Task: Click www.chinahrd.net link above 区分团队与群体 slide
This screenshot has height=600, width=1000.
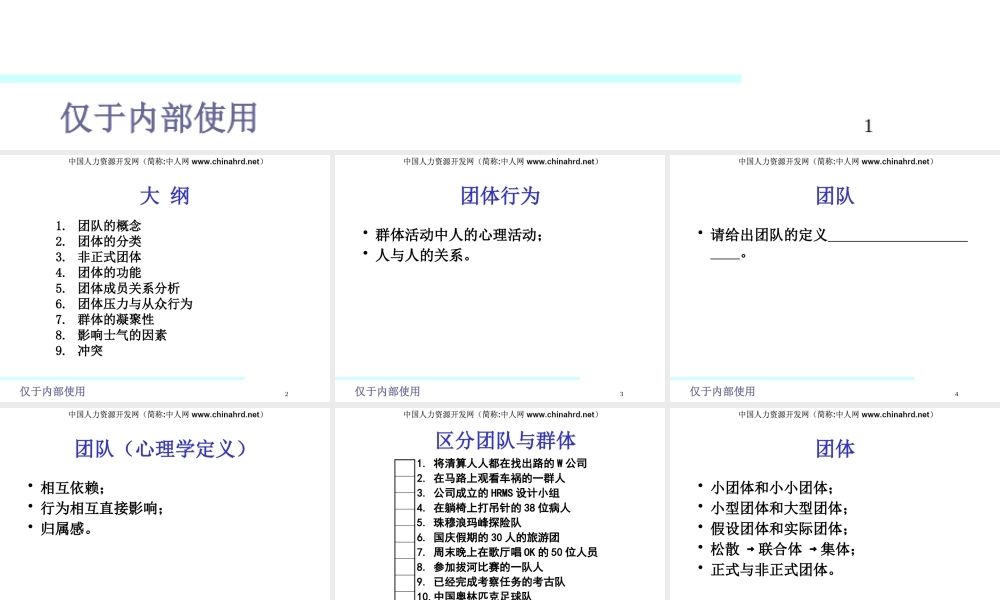Action: pyautogui.click(x=560, y=414)
